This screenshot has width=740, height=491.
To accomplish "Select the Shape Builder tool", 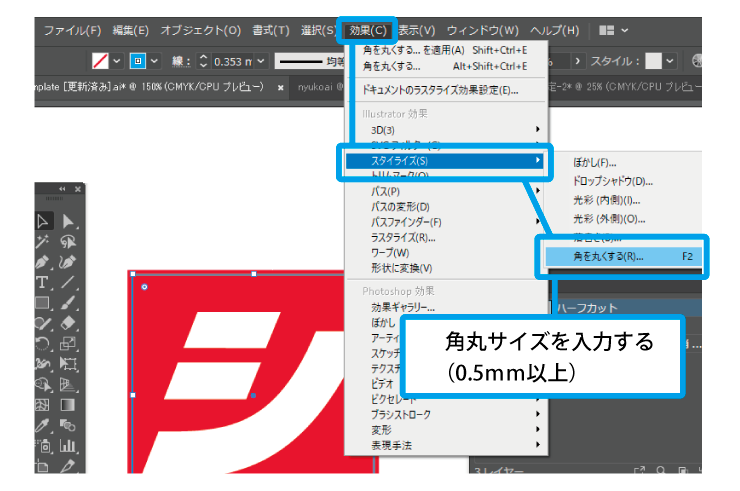I will pyautogui.click(x=43, y=385).
